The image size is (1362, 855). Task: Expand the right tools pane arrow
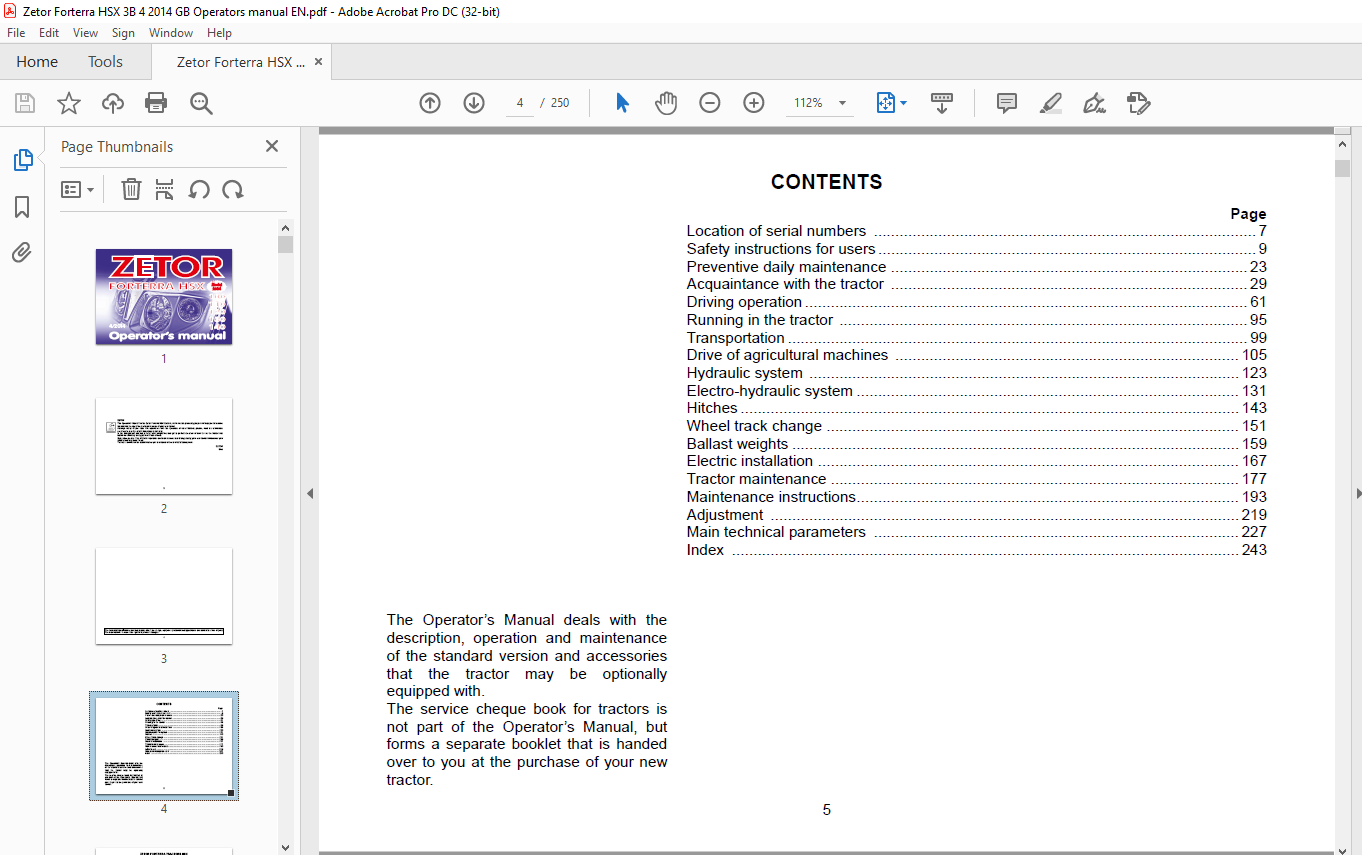1357,493
